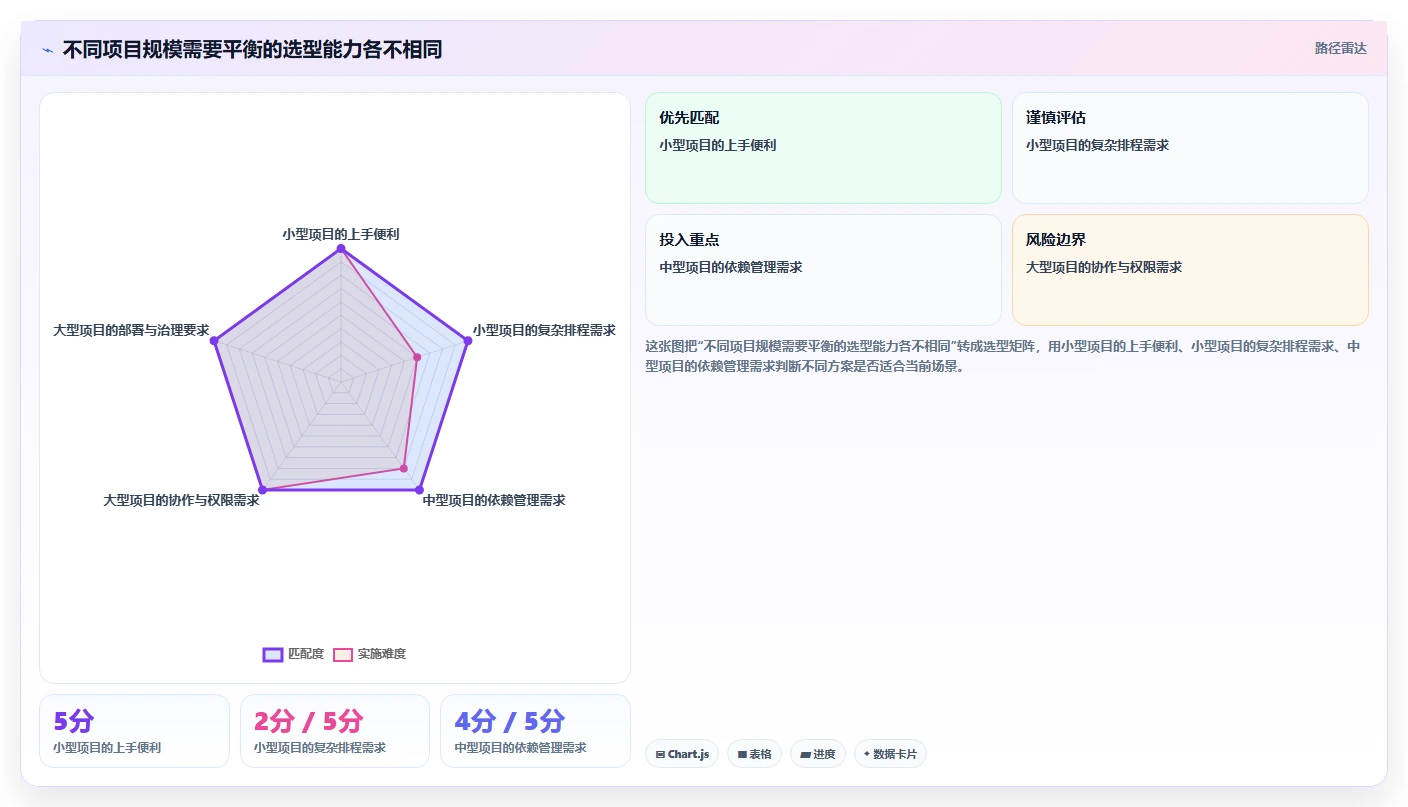Viewport: 1408px width, 807px height.
Task: Click radar axis label 小型项目的上手便利
Action: 341,234
